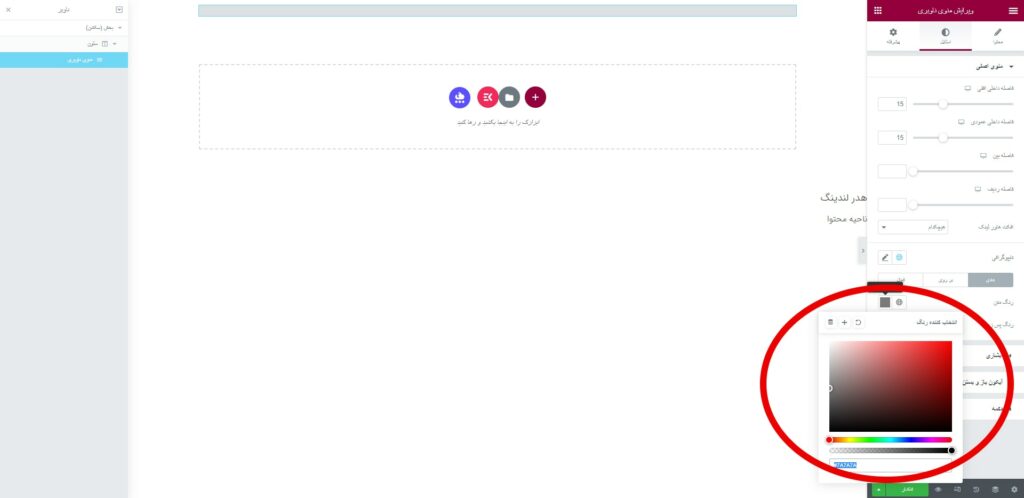Viewport: 1024px width, 498px height.
Task: Clear color with the trash icon
Action: click(x=831, y=322)
